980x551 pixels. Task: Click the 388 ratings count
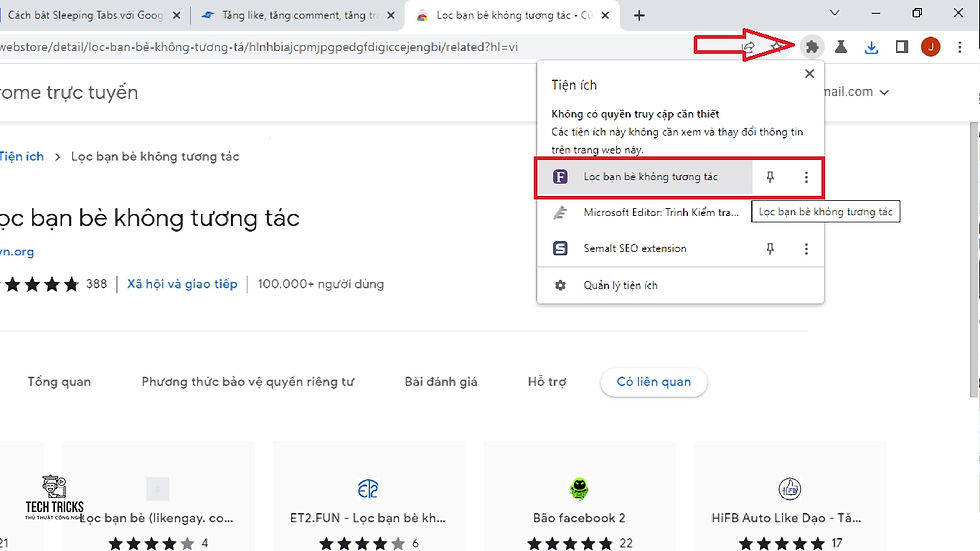(x=96, y=284)
